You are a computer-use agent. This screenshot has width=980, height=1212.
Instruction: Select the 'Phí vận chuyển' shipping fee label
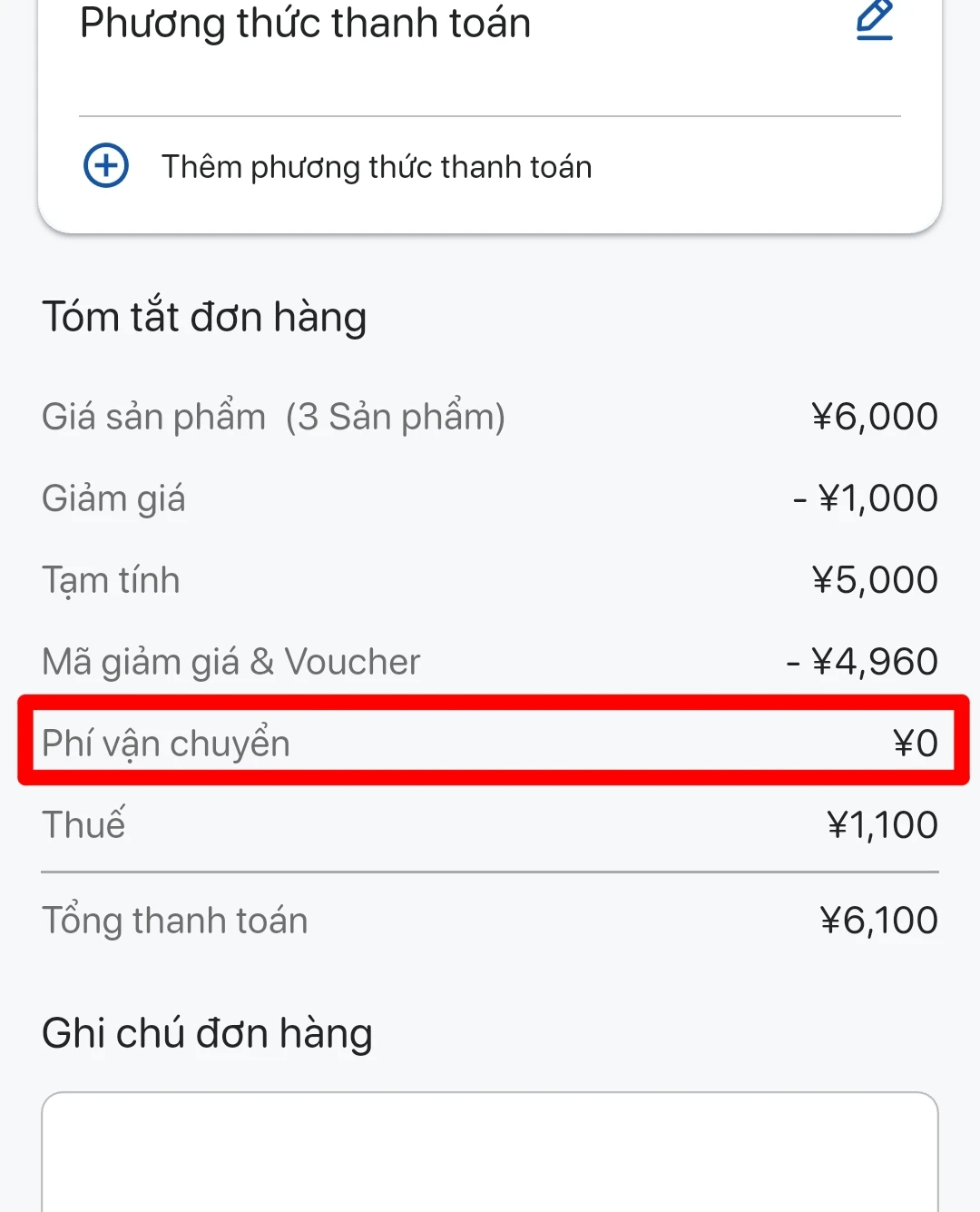(x=166, y=744)
